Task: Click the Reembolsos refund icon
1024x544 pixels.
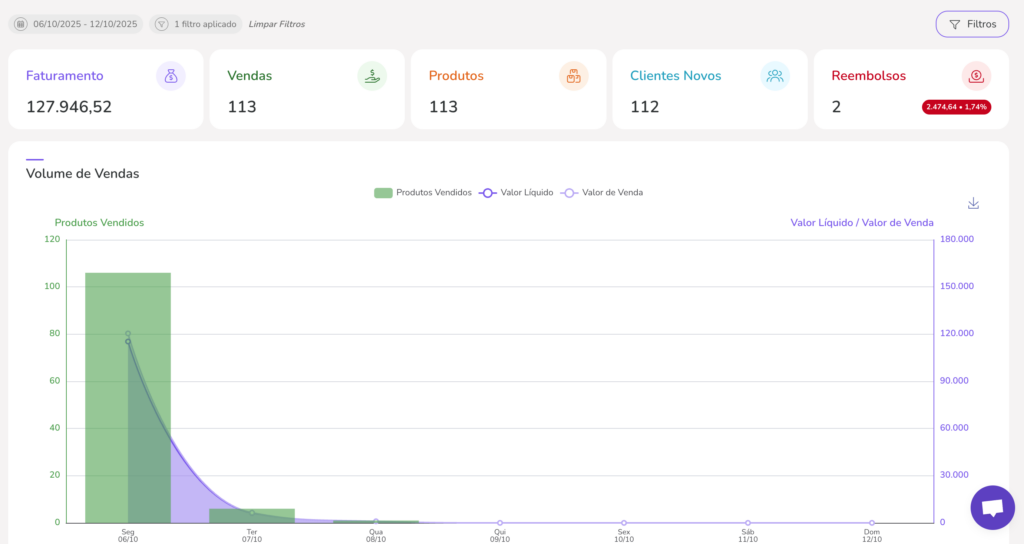Action: (x=976, y=76)
